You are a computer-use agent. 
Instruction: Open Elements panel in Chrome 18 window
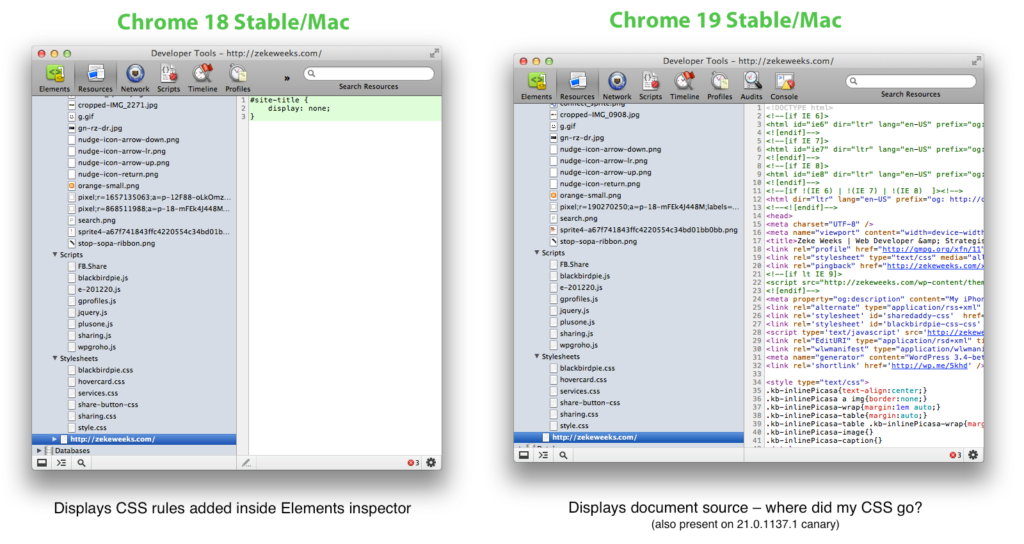[x=54, y=78]
